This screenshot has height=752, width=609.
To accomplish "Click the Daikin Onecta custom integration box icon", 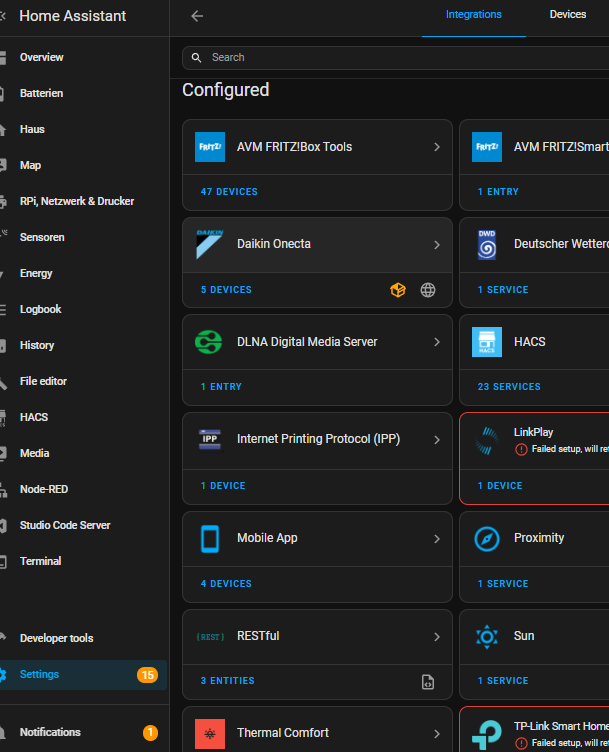I will point(398,290).
